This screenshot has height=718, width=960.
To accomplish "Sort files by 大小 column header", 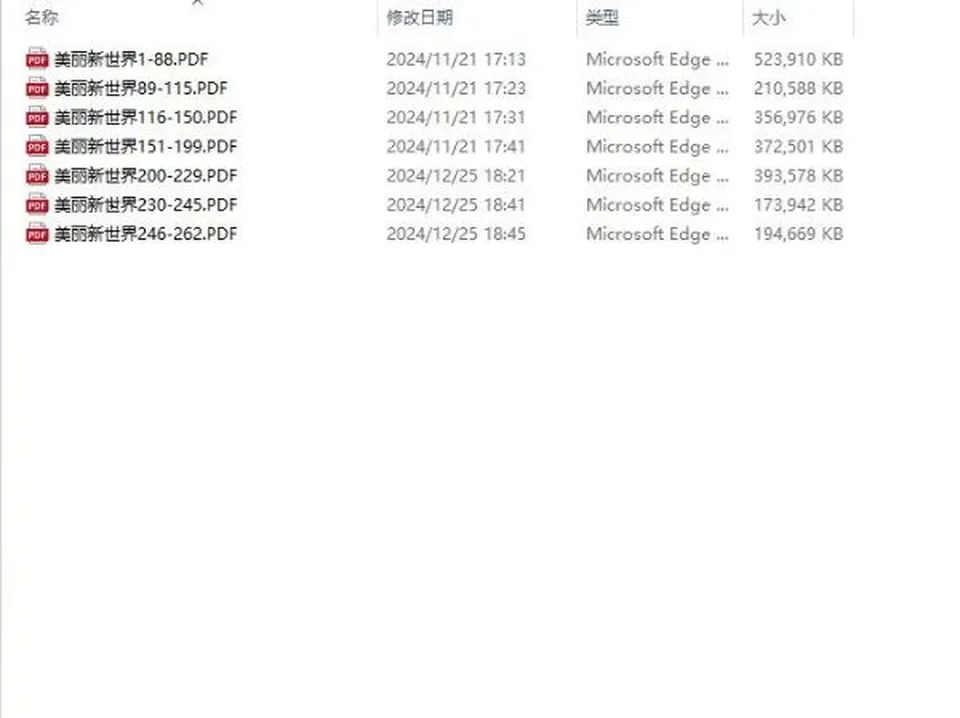I will tap(768, 18).
